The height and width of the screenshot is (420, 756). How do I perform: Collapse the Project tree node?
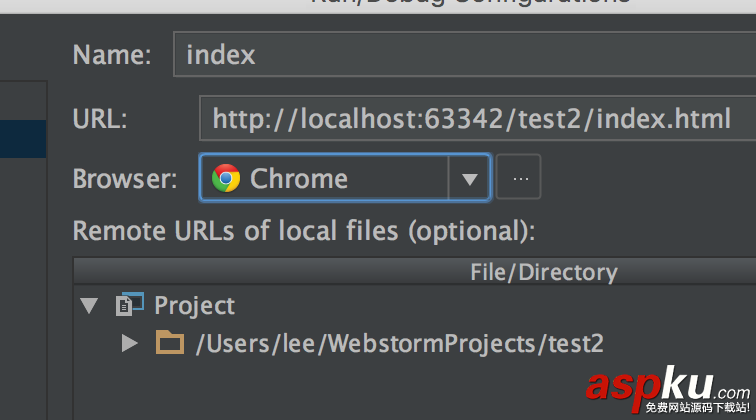(90, 305)
